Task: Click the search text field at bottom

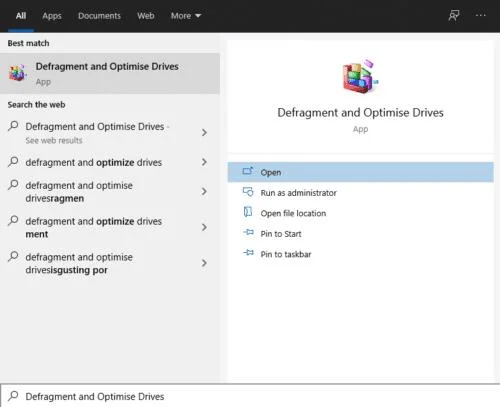Action: [250, 396]
